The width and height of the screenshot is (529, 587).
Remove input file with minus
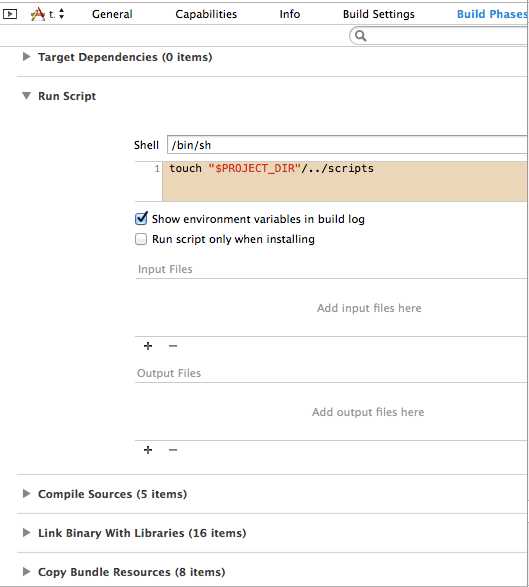coord(173,346)
